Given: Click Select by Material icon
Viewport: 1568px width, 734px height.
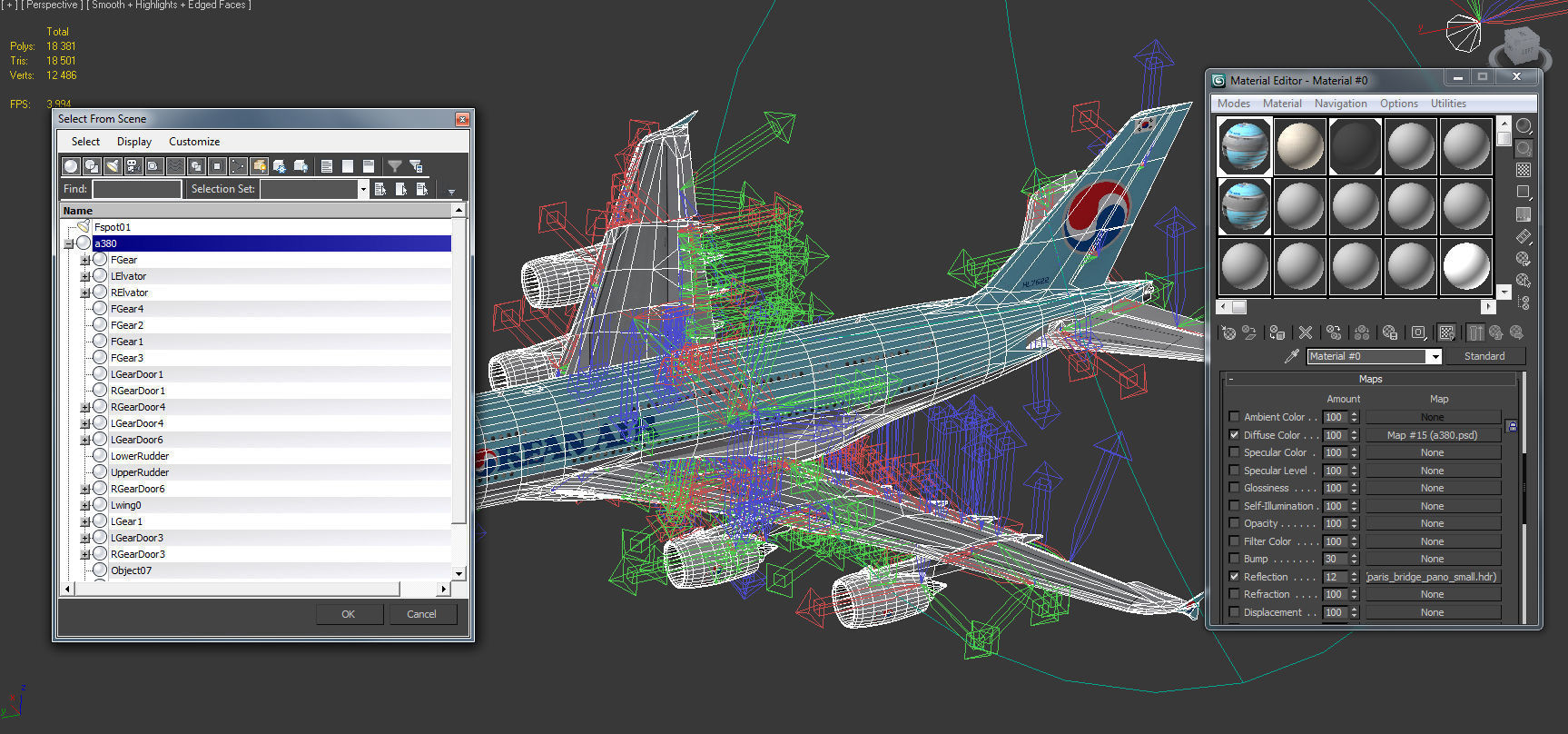Looking at the screenshot, I should 1524,281.
